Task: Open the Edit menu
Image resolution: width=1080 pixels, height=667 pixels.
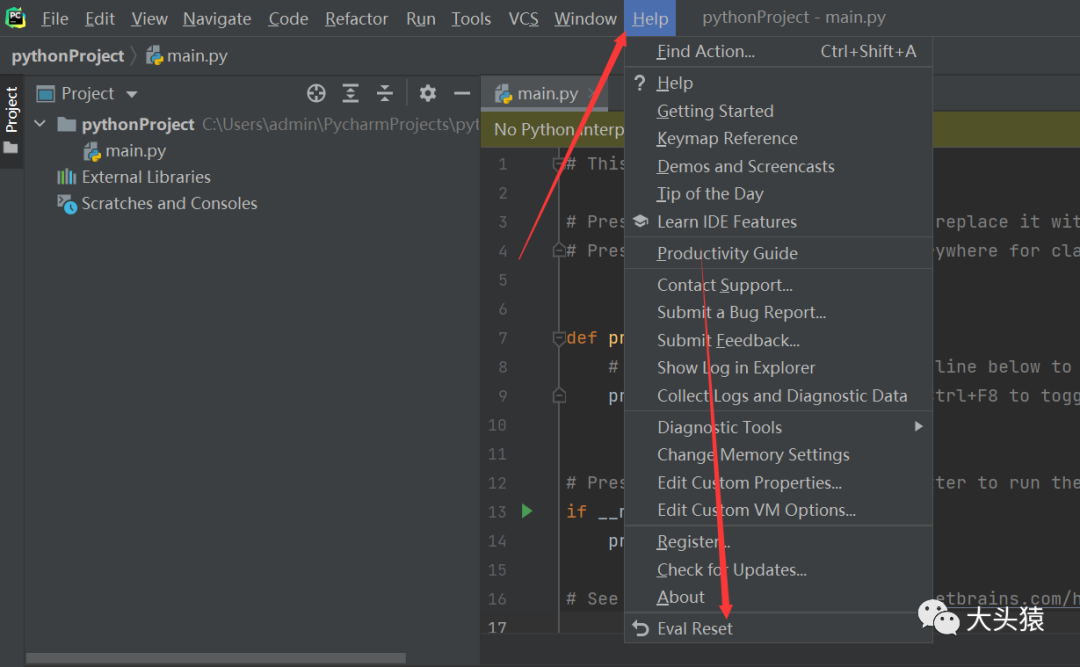Action: [x=100, y=19]
